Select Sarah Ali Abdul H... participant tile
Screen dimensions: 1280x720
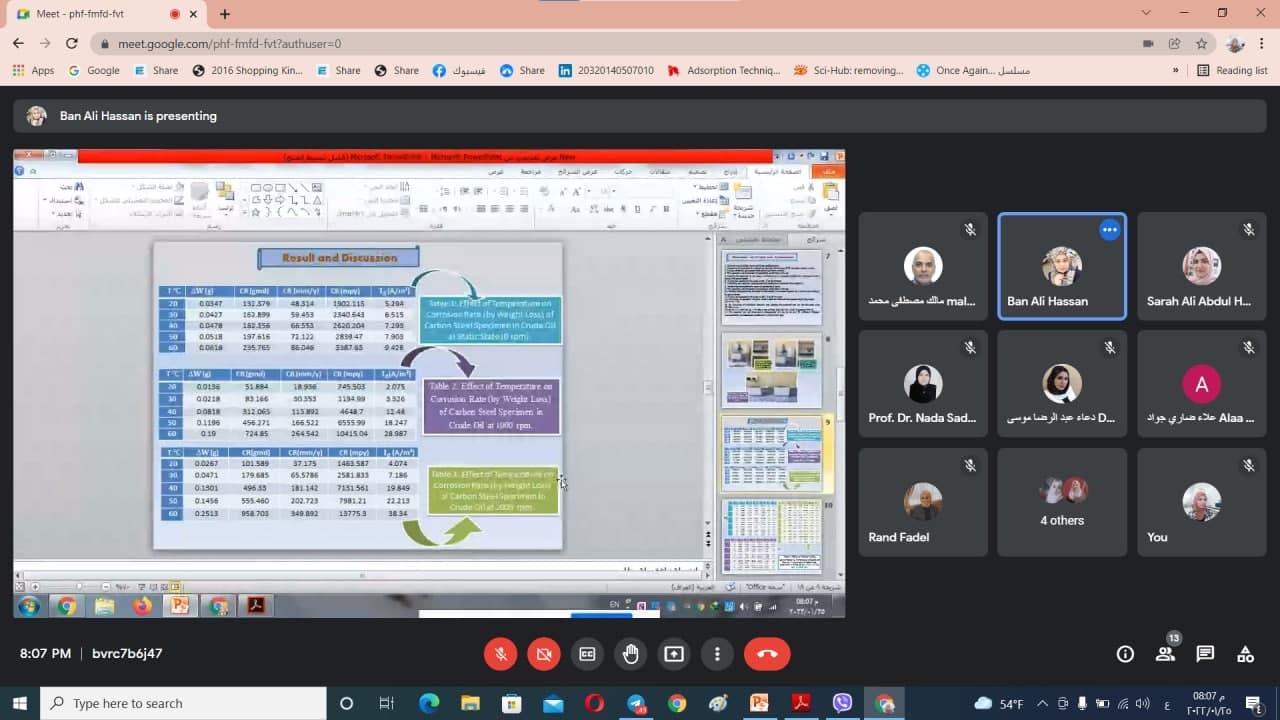[x=1201, y=266]
